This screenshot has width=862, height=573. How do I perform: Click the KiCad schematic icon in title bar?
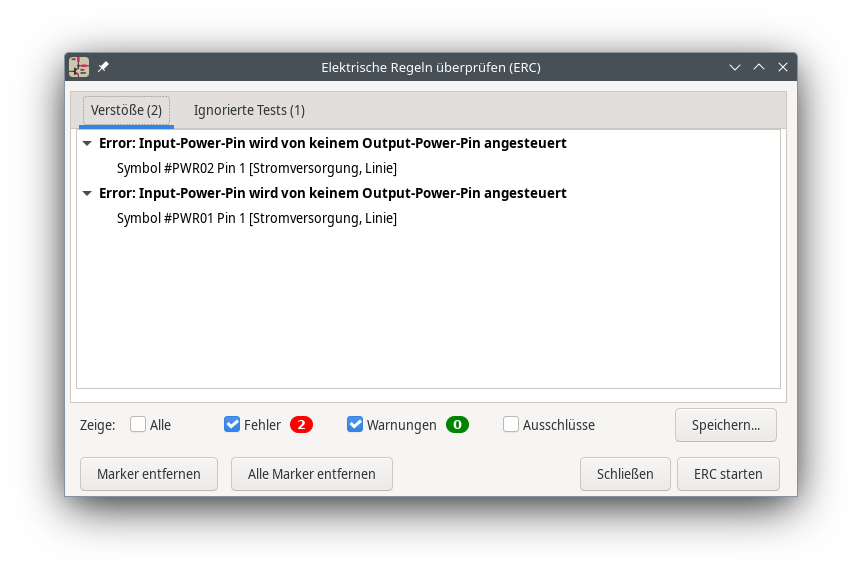pos(79,67)
